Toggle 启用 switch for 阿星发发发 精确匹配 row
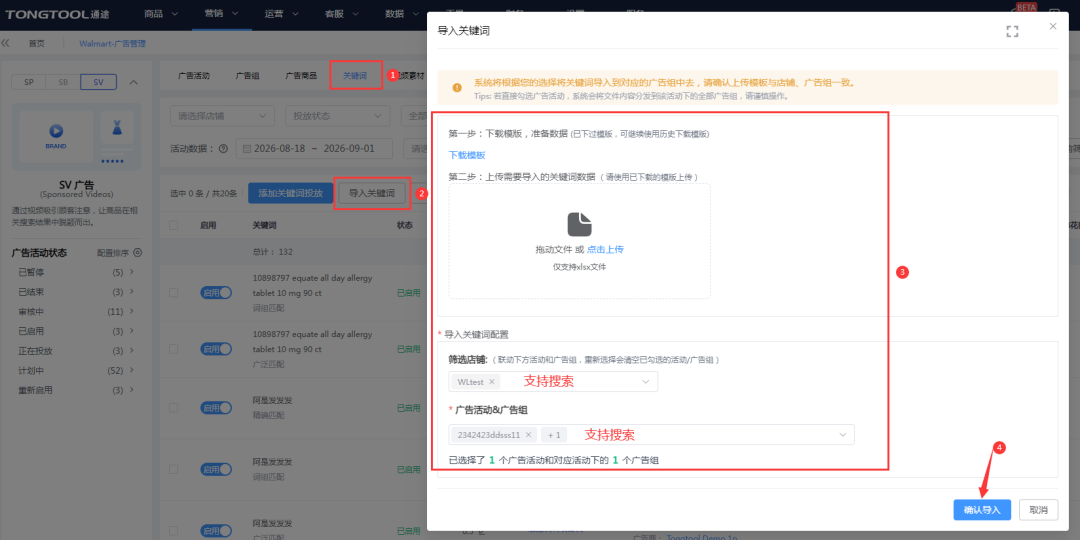 tap(216, 408)
